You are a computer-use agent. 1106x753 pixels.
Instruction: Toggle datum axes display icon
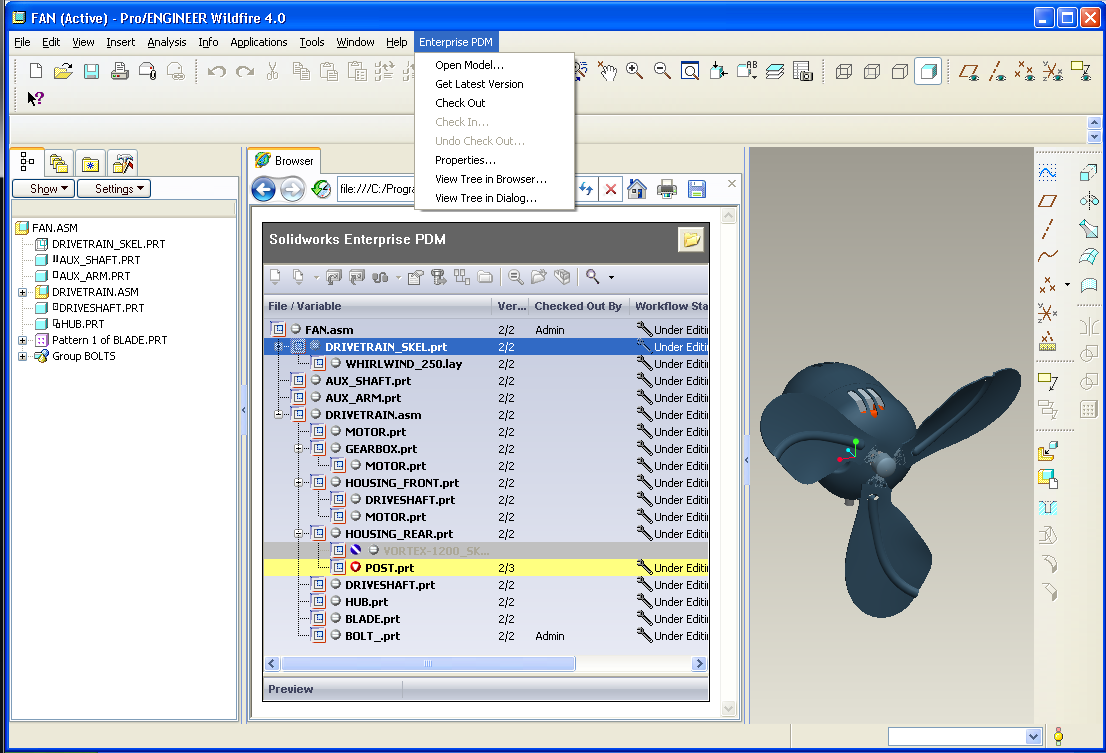997,71
